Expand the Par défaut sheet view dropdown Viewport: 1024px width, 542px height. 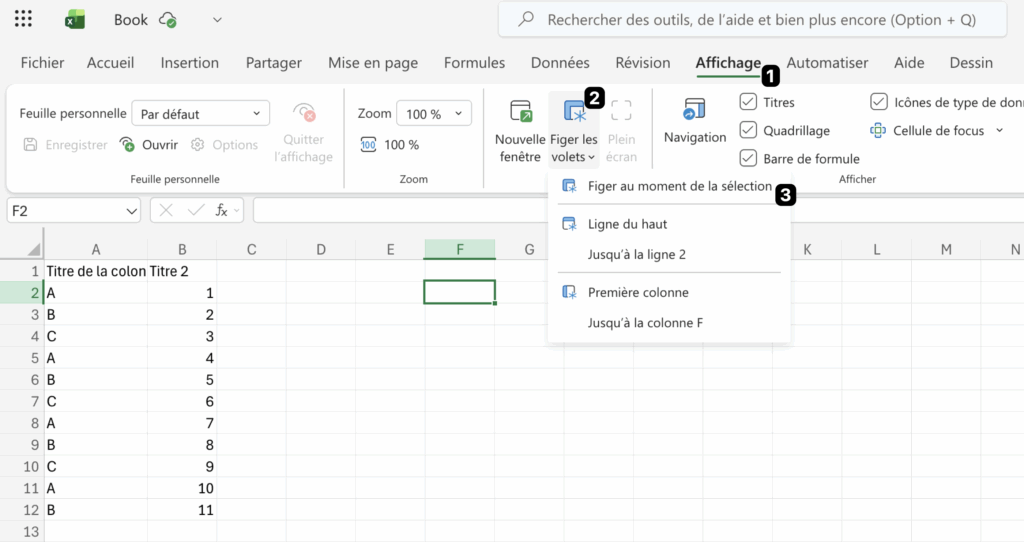[x=256, y=114]
